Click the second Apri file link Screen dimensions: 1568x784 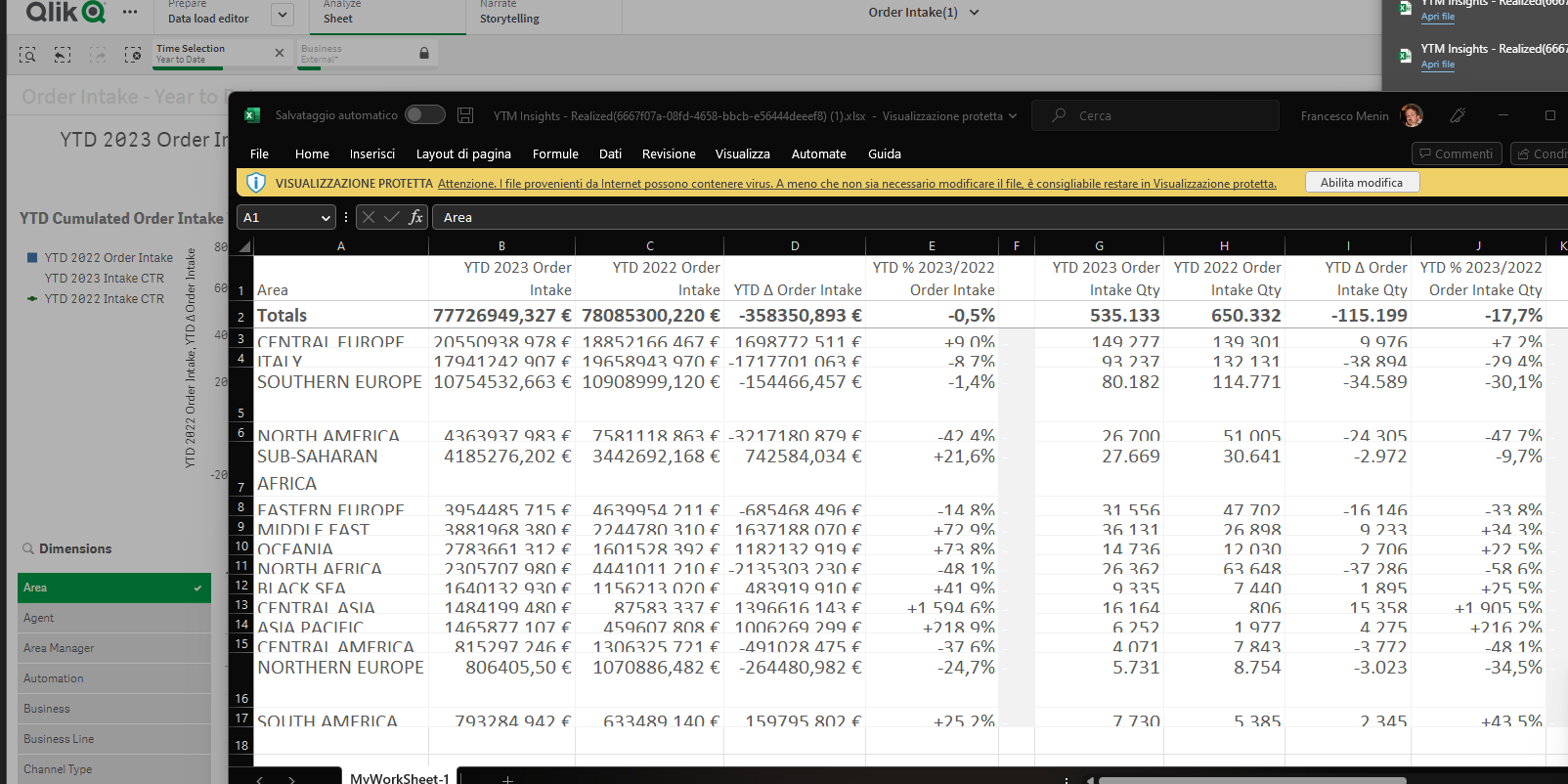[x=1437, y=65]
